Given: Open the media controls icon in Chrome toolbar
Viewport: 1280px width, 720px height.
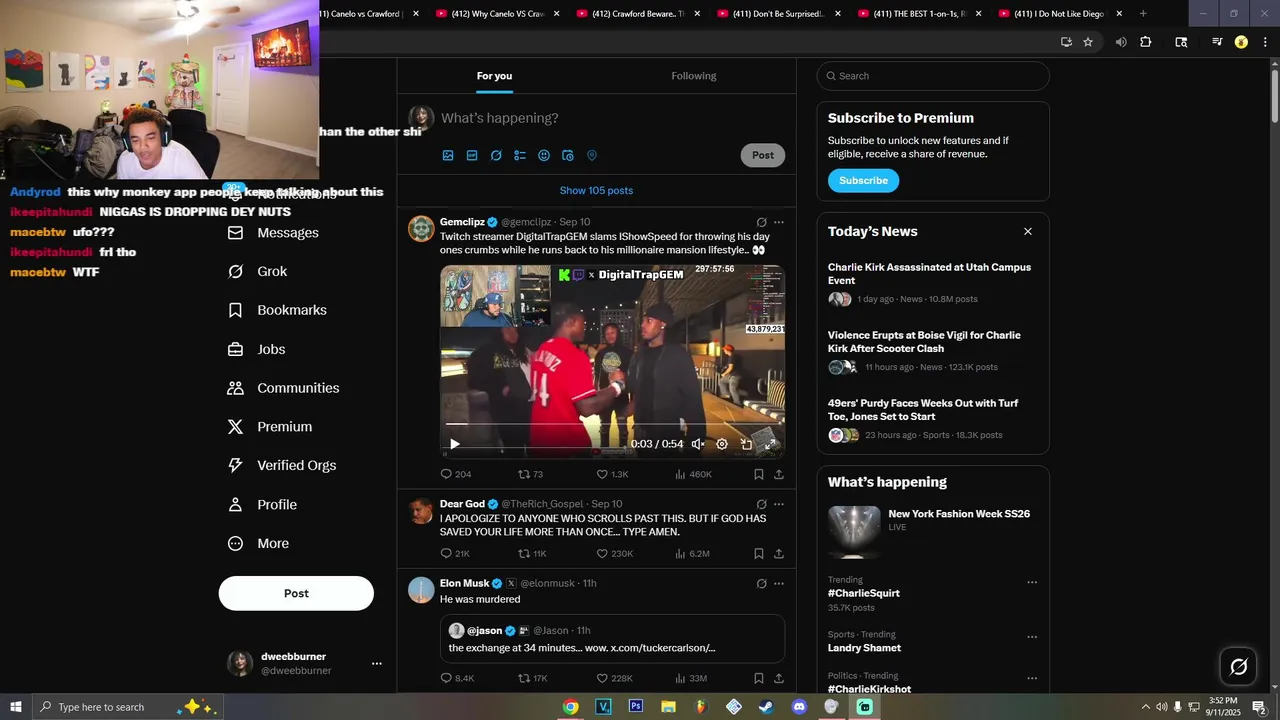Looking at the screenshot, I should click(x=1217, y=42).
